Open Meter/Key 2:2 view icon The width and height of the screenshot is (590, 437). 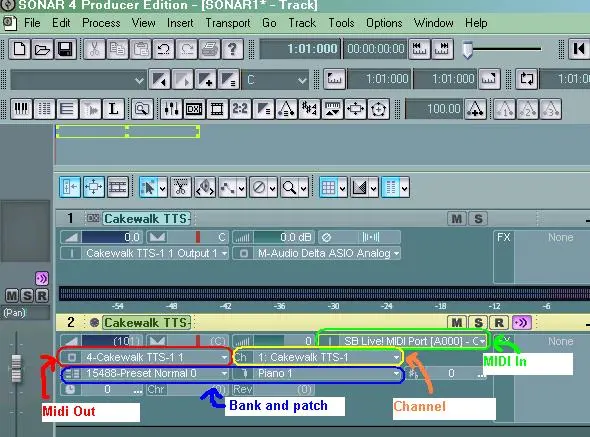pos(240,109)
